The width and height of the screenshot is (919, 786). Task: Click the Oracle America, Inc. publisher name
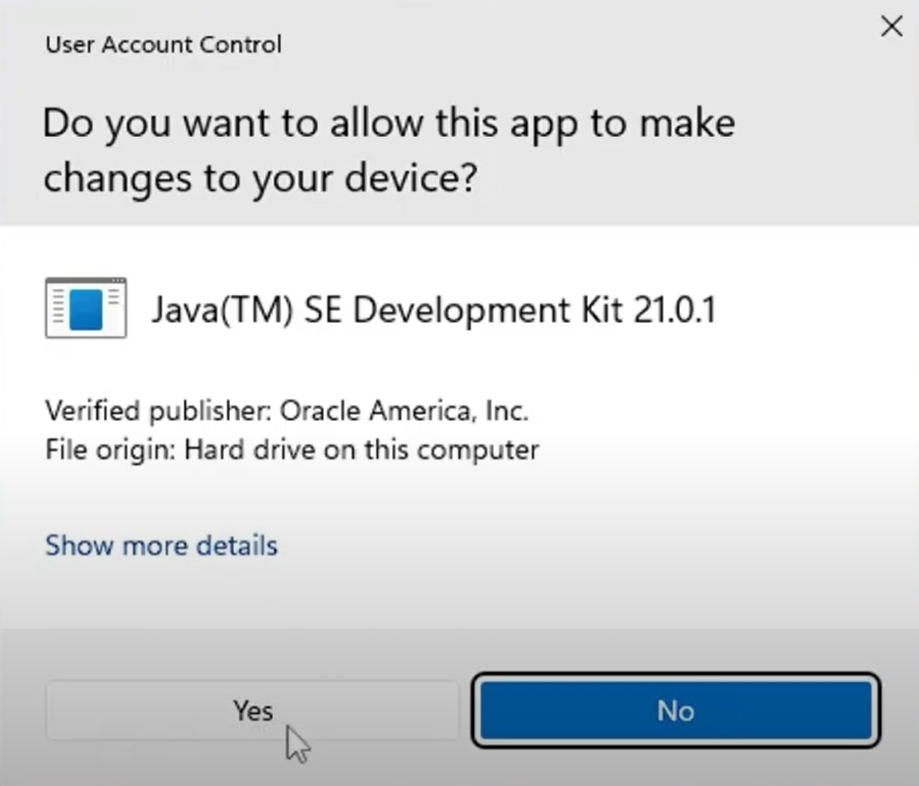pos(404,411)
